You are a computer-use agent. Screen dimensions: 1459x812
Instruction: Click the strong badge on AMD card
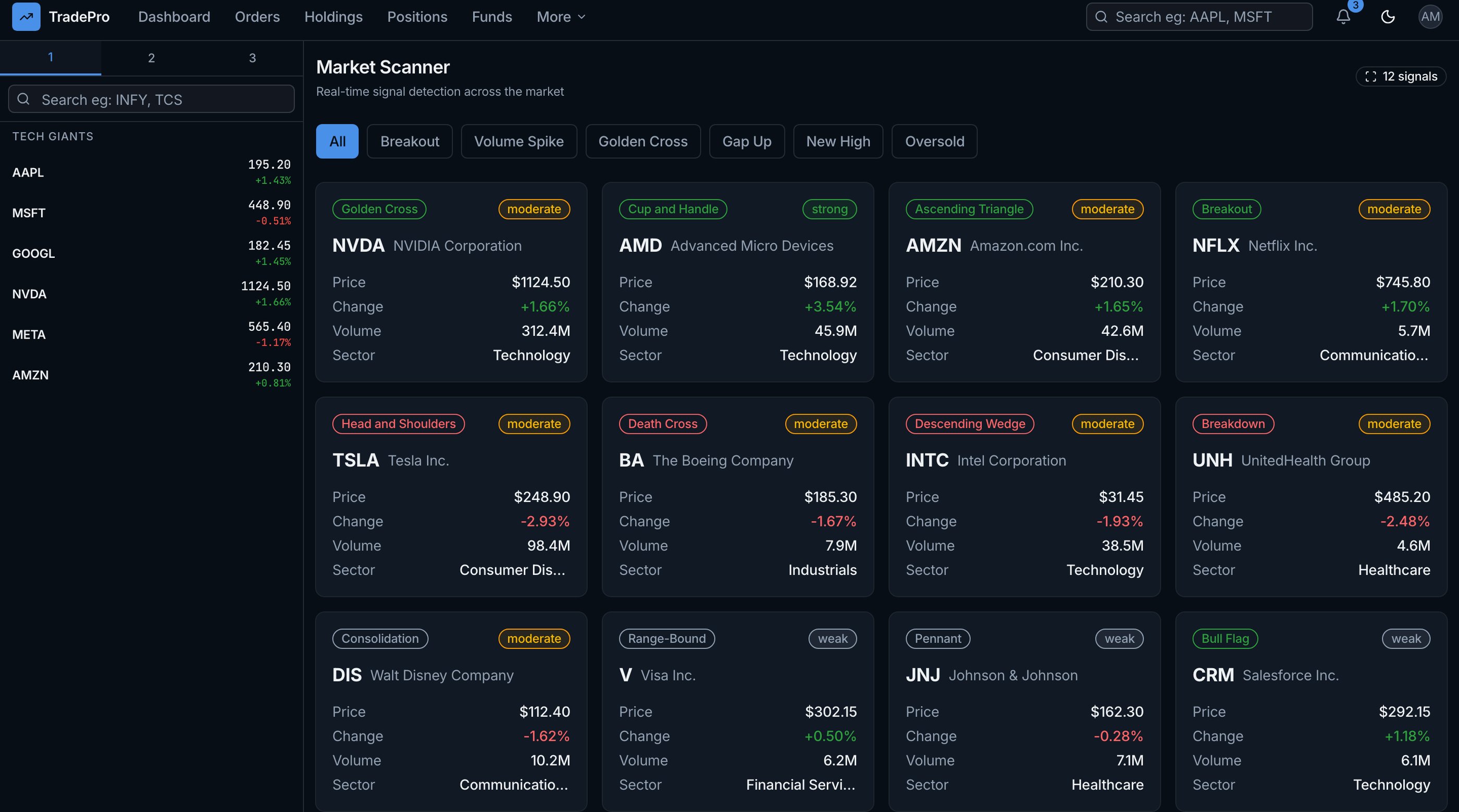pos(830,209)
